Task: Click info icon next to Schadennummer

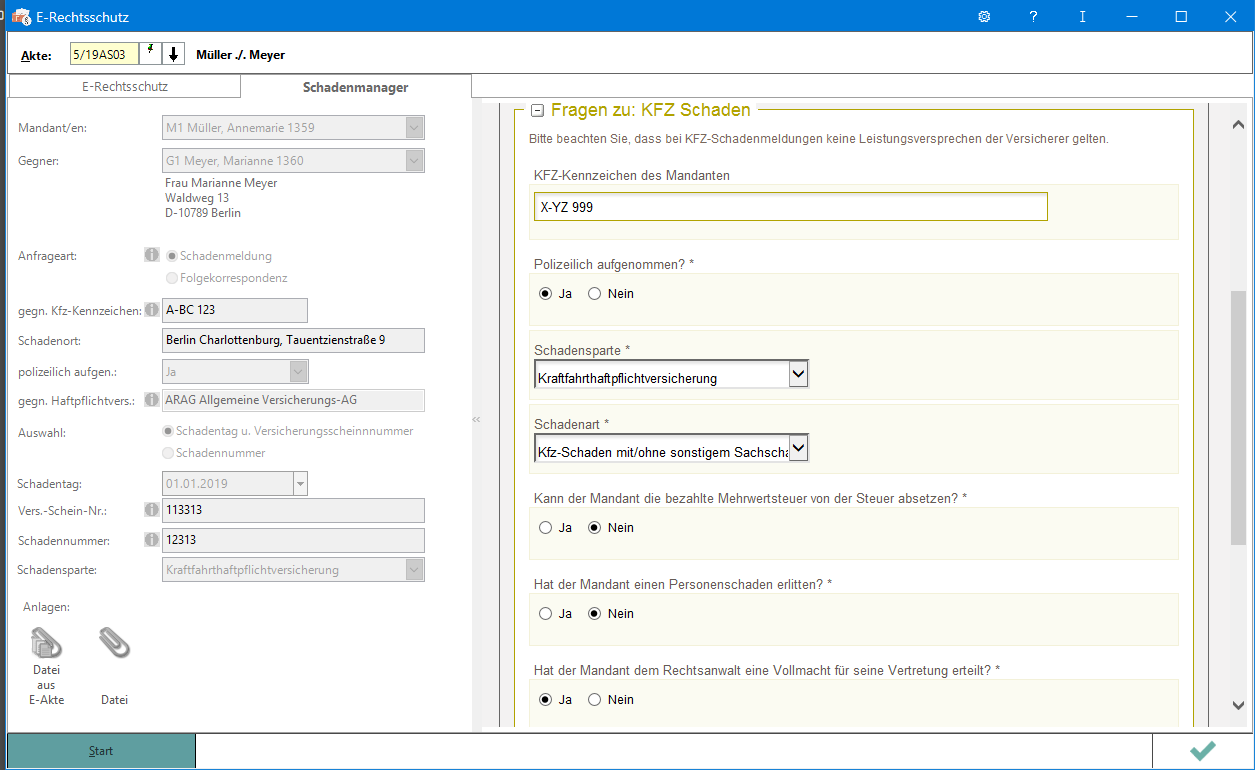Action: (152, 540)
